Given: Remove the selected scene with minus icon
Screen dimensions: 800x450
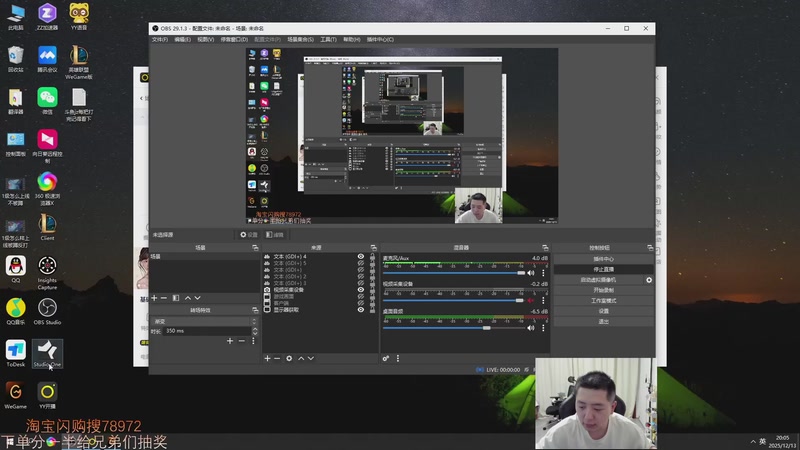Looking at the screenshot, I should coord(164,298).
